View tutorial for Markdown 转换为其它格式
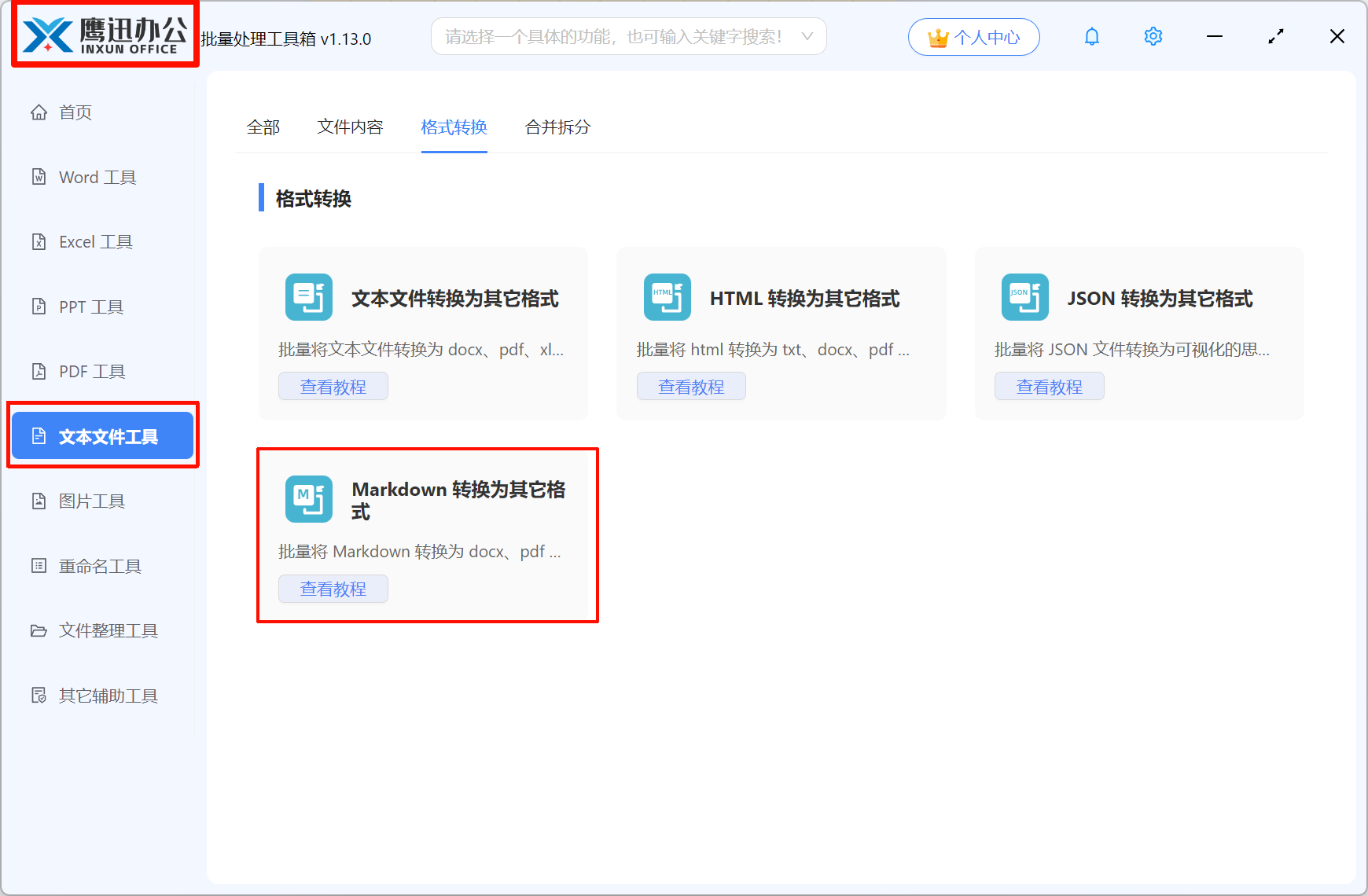This screenshot has width=1368, height=896. point(333,588)
